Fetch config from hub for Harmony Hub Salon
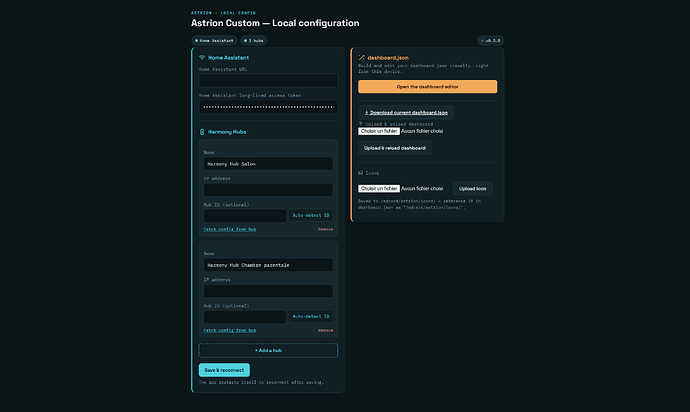 [230, 229]
